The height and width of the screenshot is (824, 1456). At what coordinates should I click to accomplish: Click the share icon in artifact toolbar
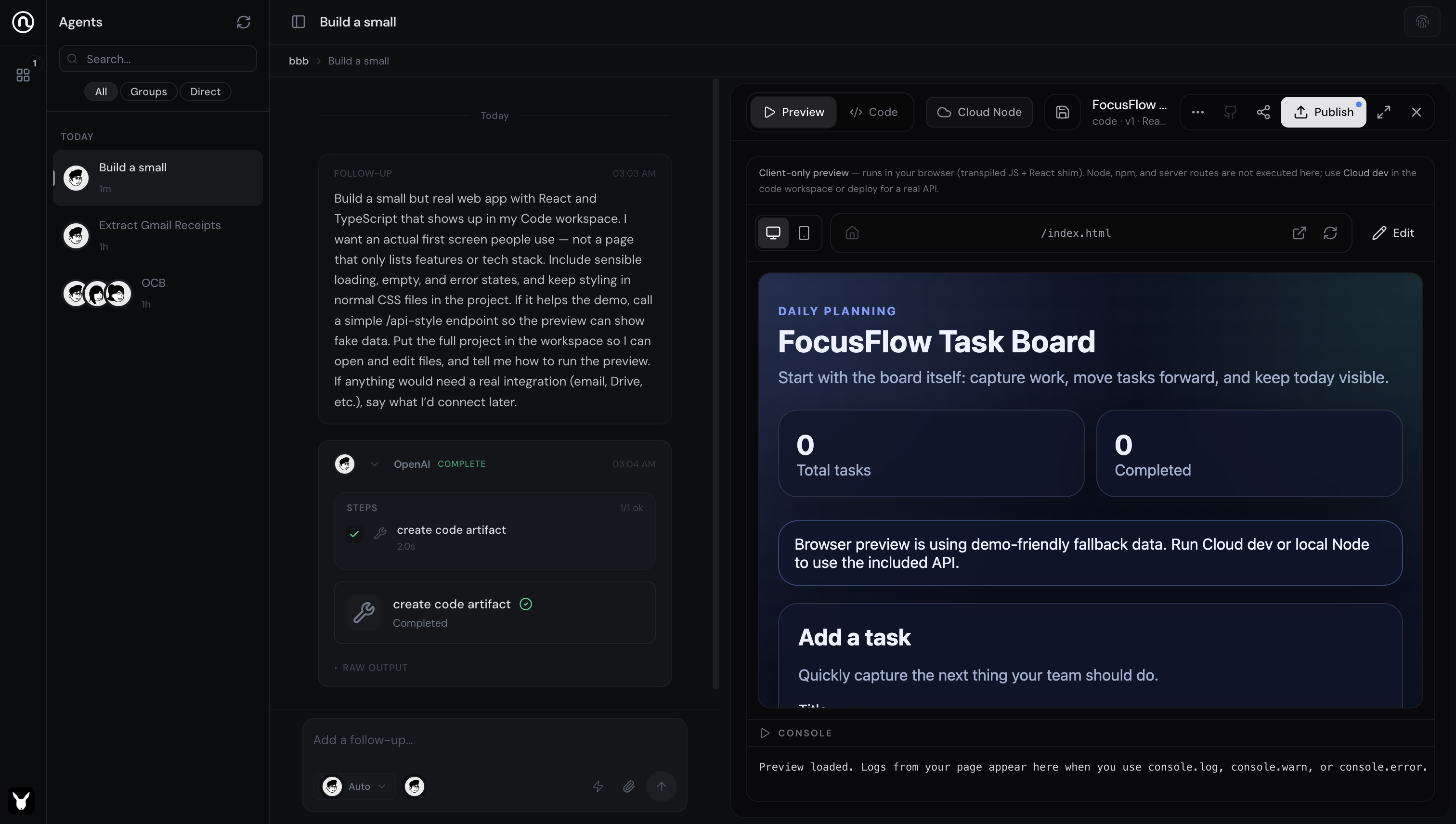click(1263, 112)
